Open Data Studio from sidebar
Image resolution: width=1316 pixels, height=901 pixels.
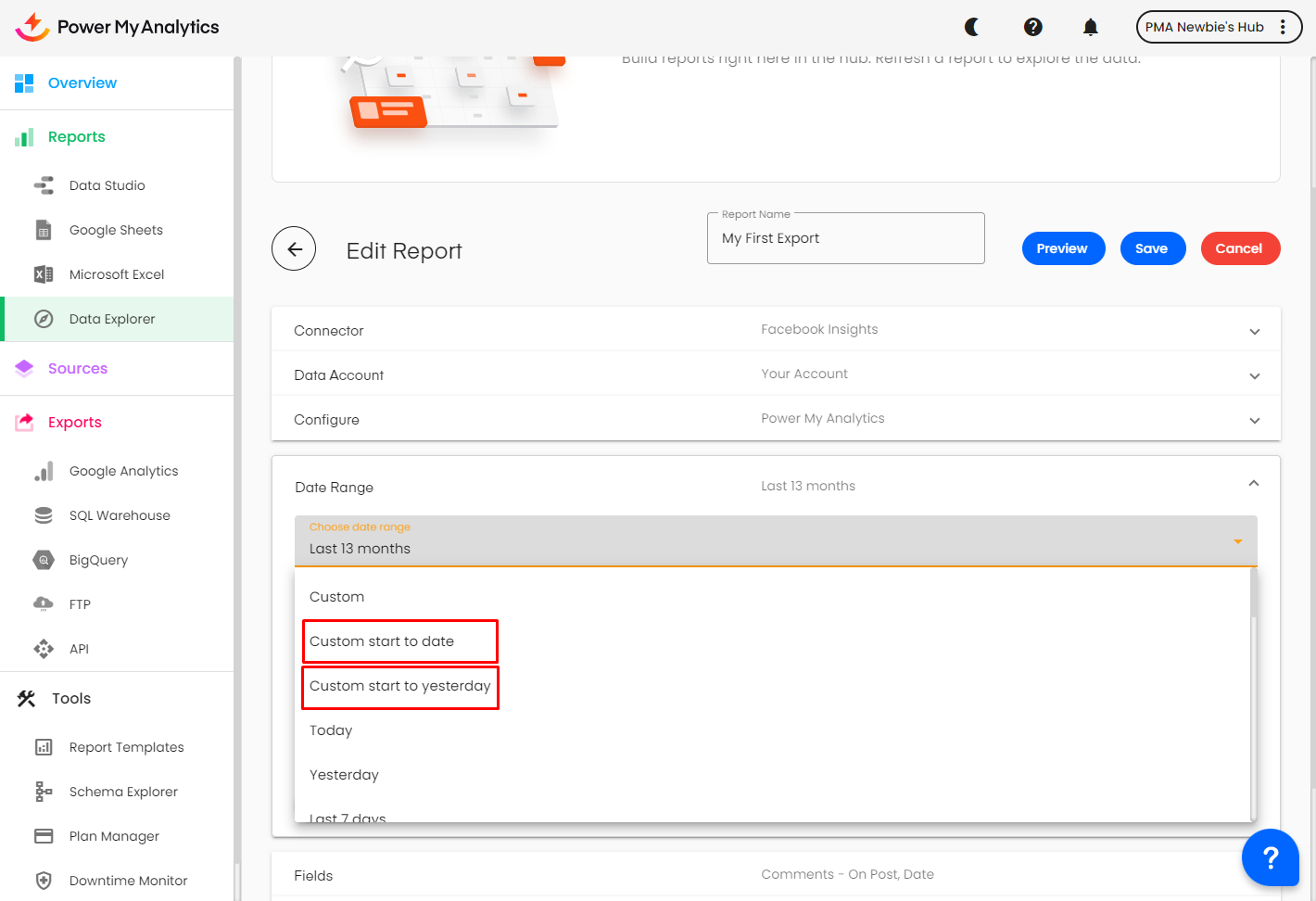[107, 185]
